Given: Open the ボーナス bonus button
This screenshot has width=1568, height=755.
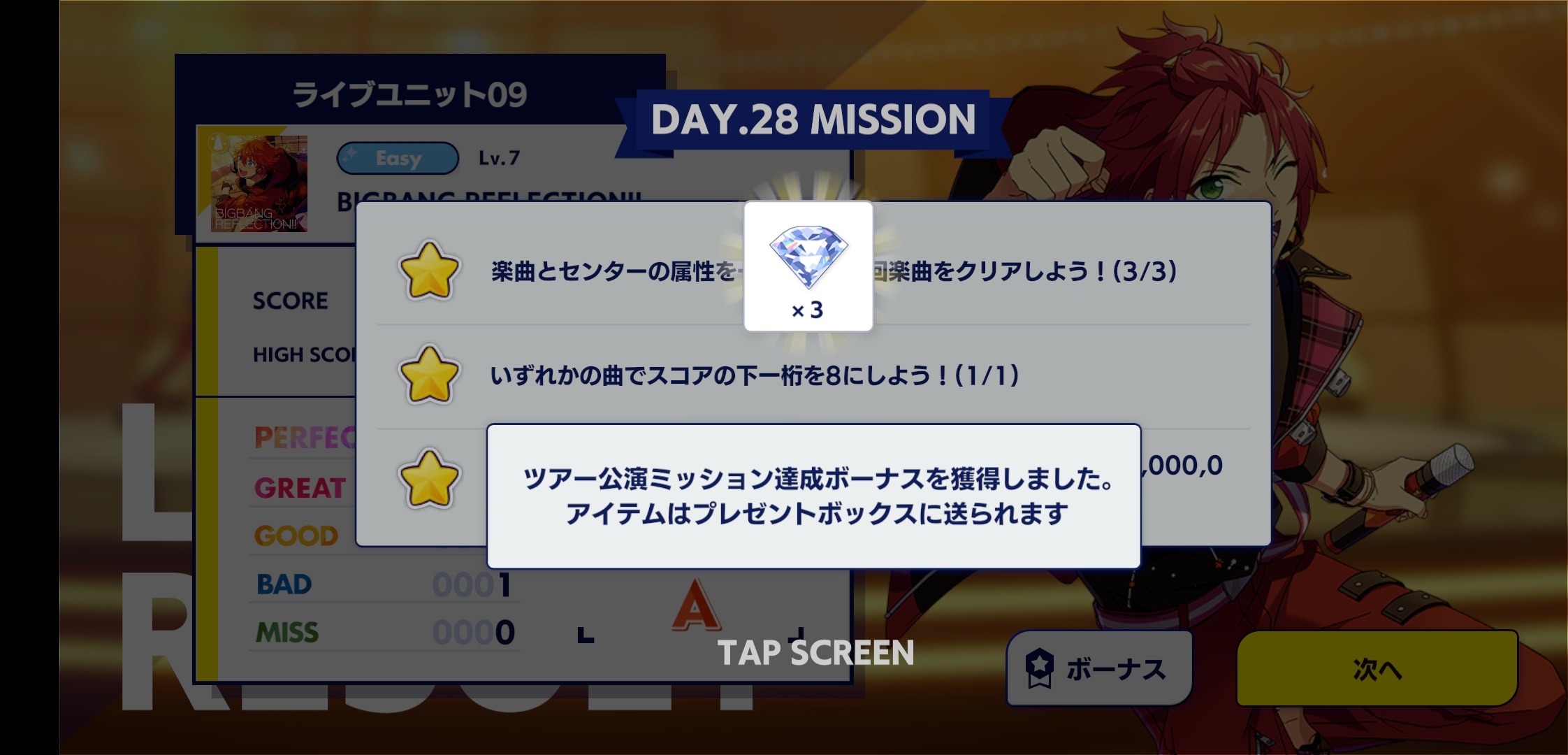Looking at the screenshot, I should tap(1099, 669).
